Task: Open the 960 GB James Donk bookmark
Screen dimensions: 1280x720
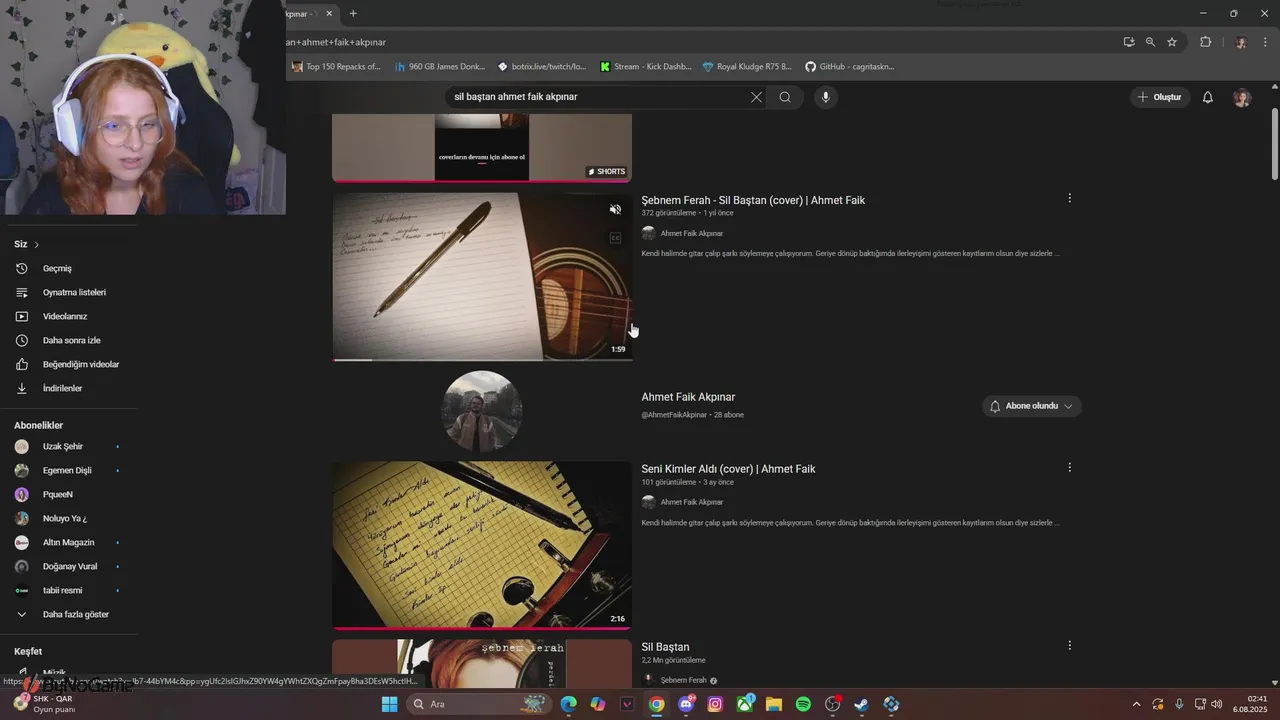Action: pyautogui.click(x=440, y=67)
